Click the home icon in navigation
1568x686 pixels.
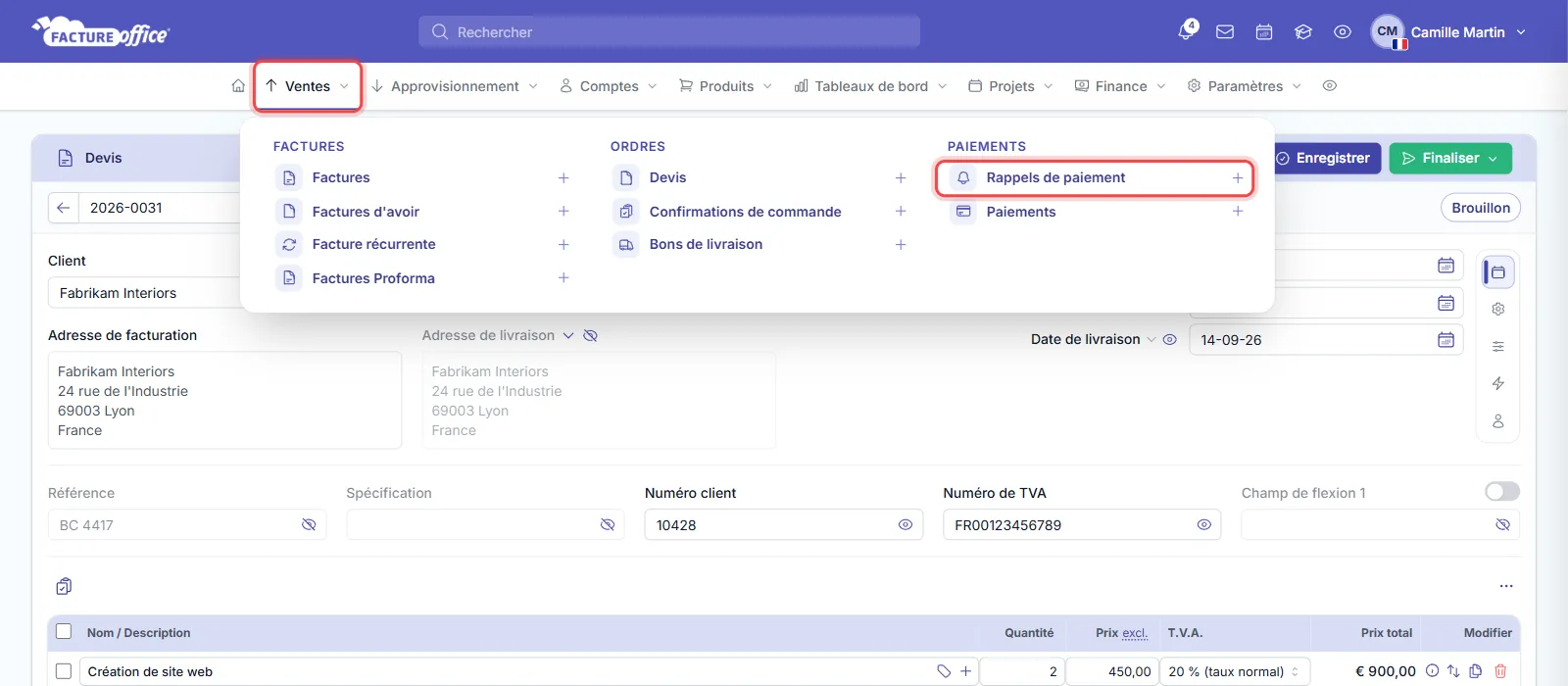coord(238,86)
